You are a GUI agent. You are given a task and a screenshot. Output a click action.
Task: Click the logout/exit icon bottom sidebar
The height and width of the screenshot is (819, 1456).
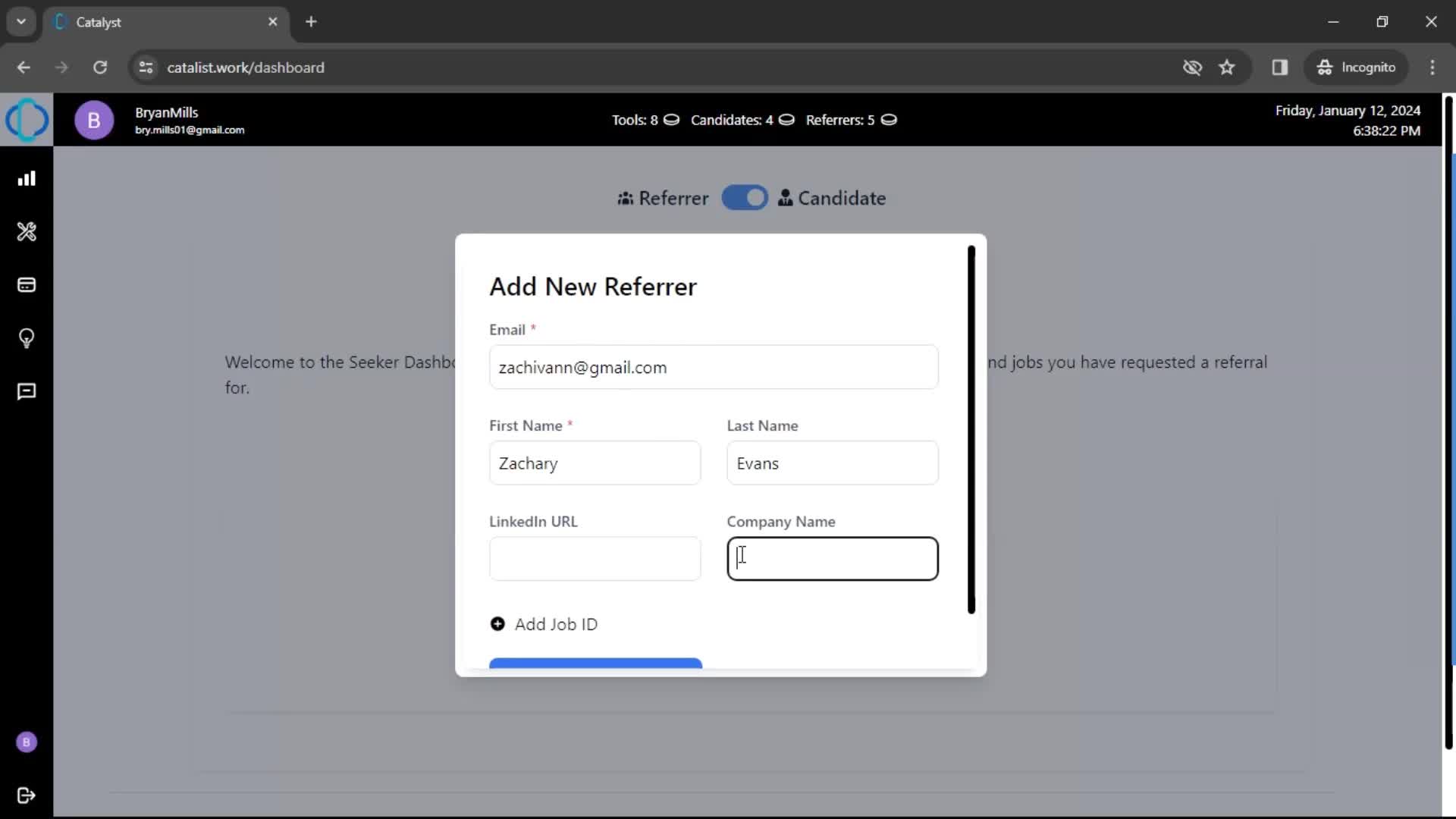point(27,796)
